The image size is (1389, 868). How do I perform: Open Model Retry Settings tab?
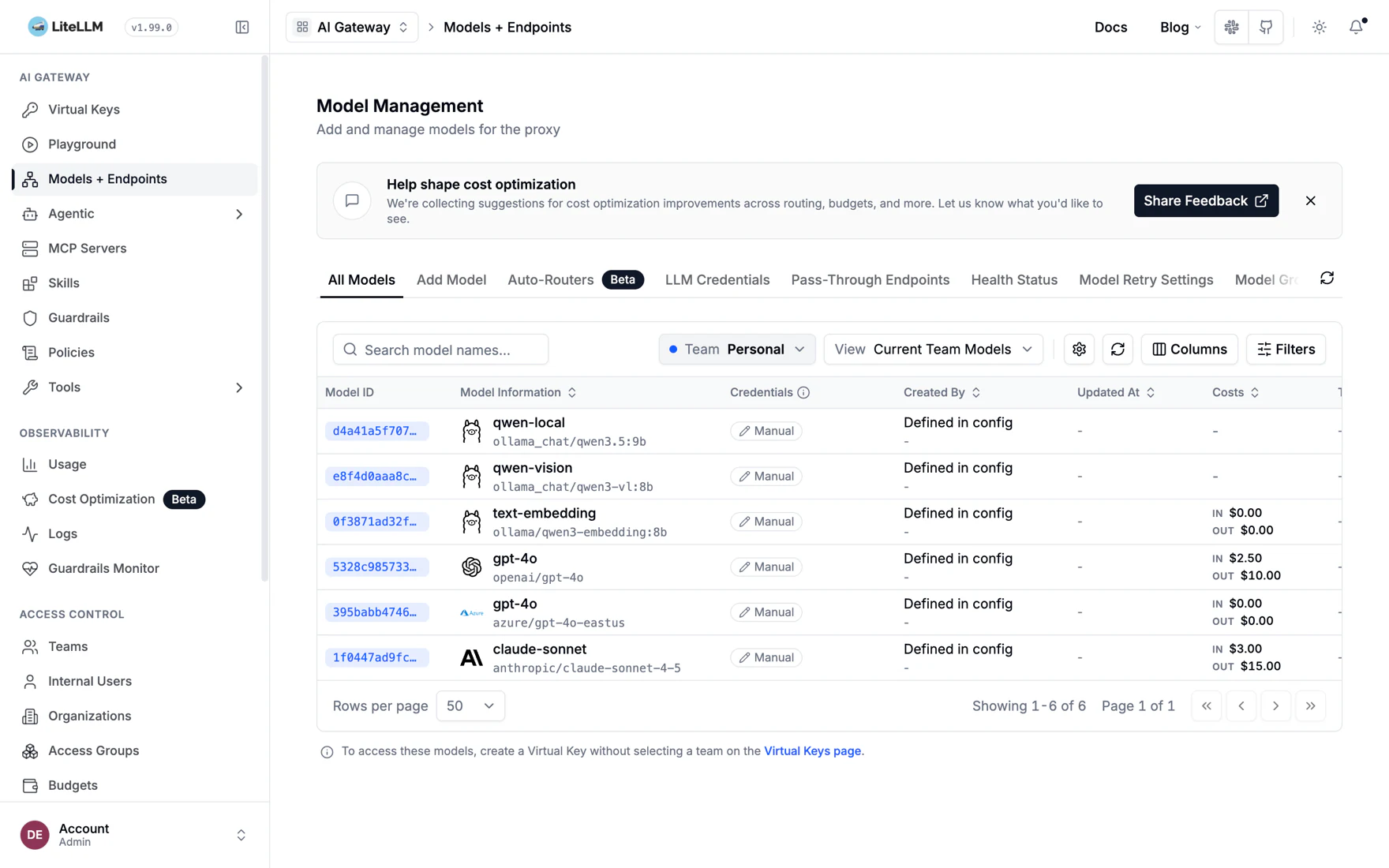(1145, 280)
